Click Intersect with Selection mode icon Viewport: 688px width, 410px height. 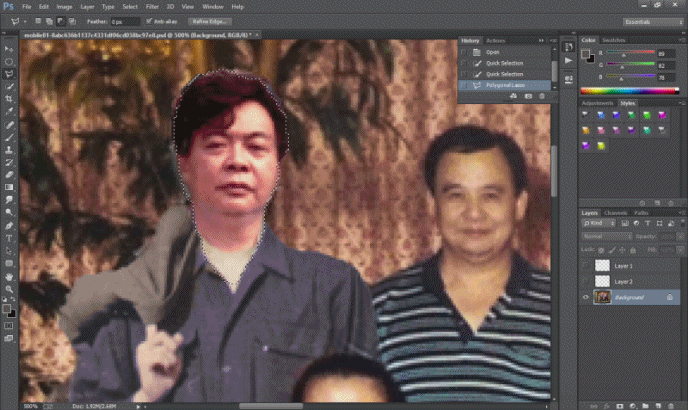click(72, 21)
